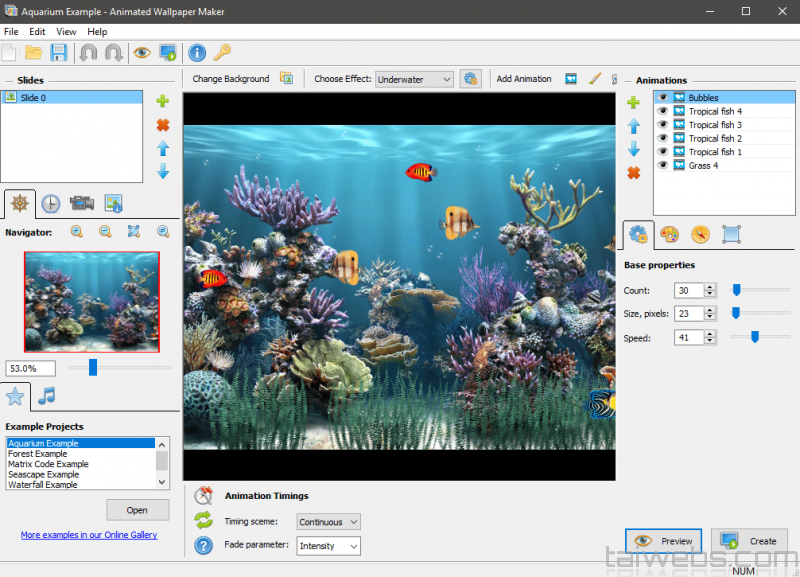This screenshot has width=800, height=577.
Task: Hide the Grass 4 animation
Action: point(662,166)
